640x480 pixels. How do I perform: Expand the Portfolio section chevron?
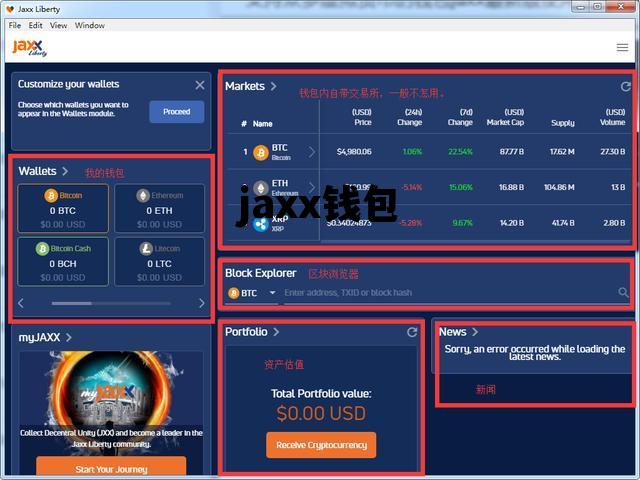[276, 332]
